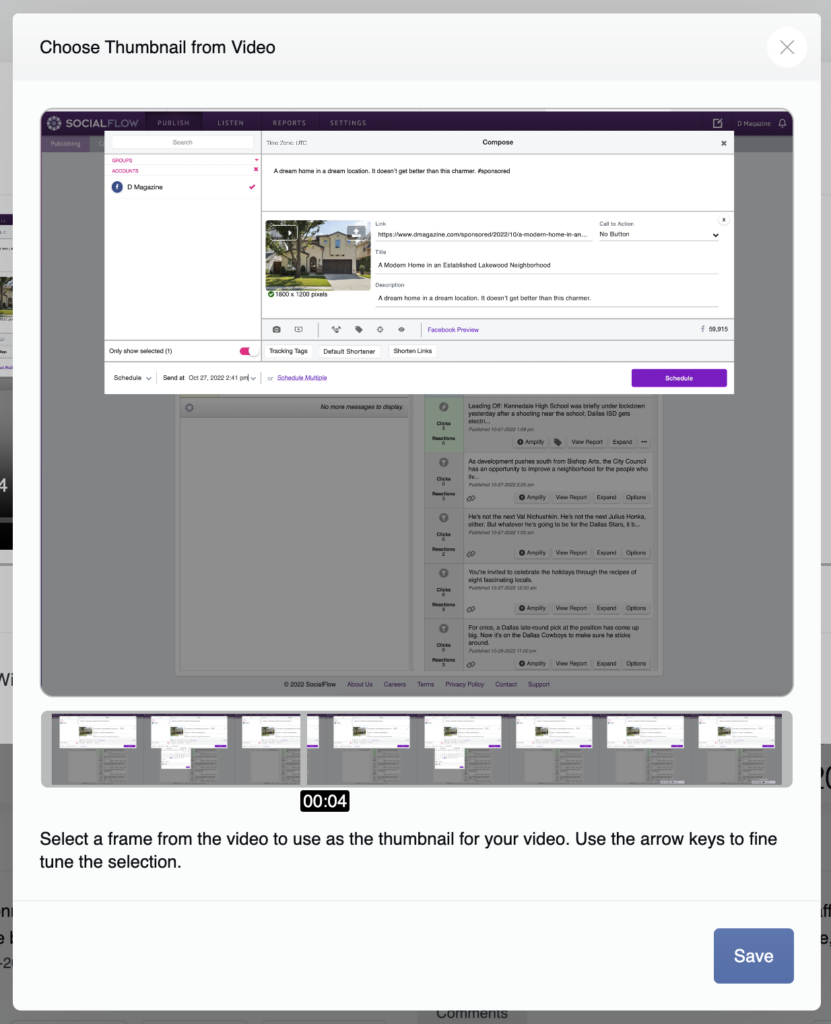This screenshot has width=831, height=1024.
Task: Click the Link URL field in preview
Action: pyautogui.click(x=483, y=234)
